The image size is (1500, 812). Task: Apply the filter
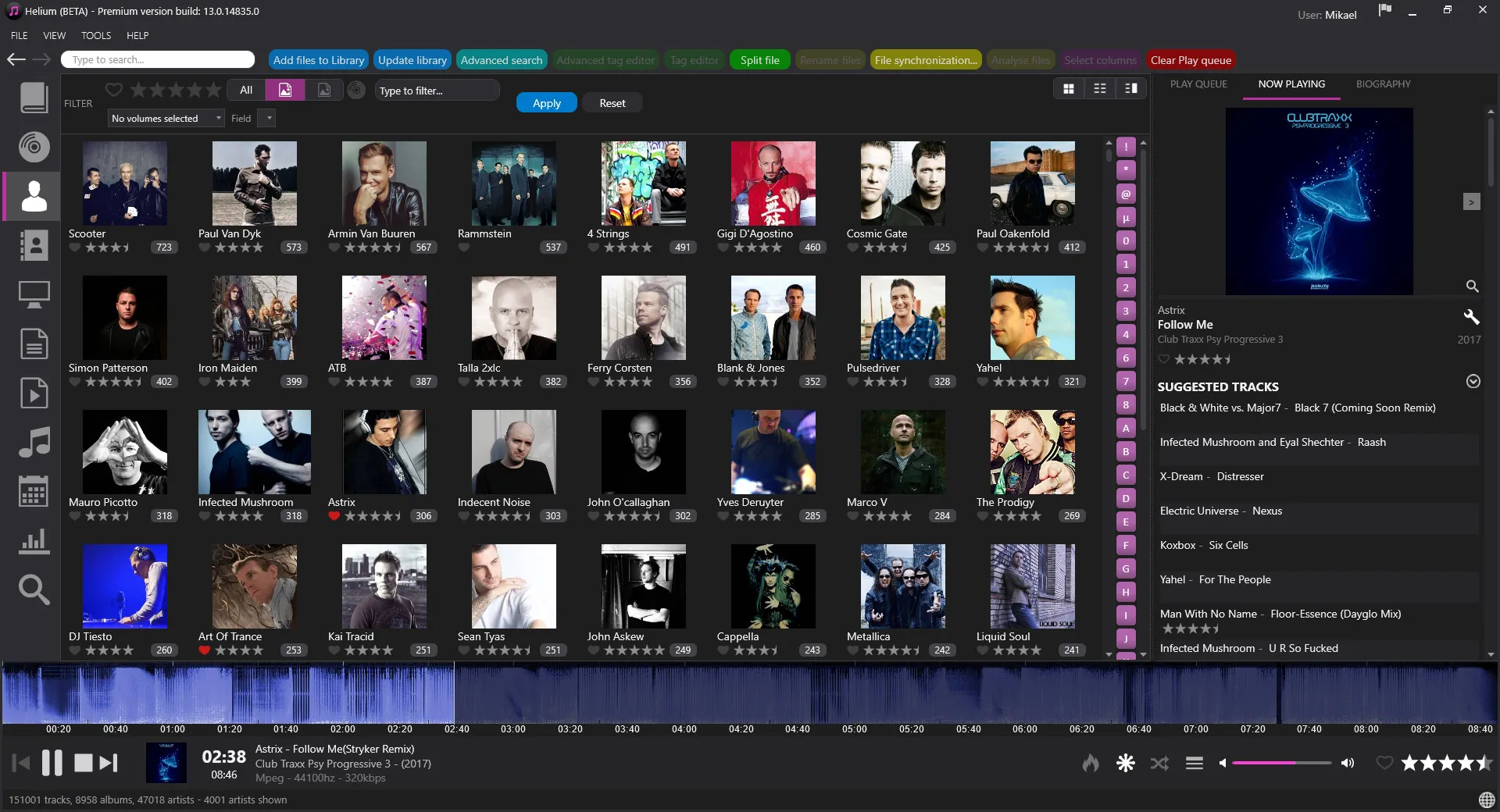547,103
